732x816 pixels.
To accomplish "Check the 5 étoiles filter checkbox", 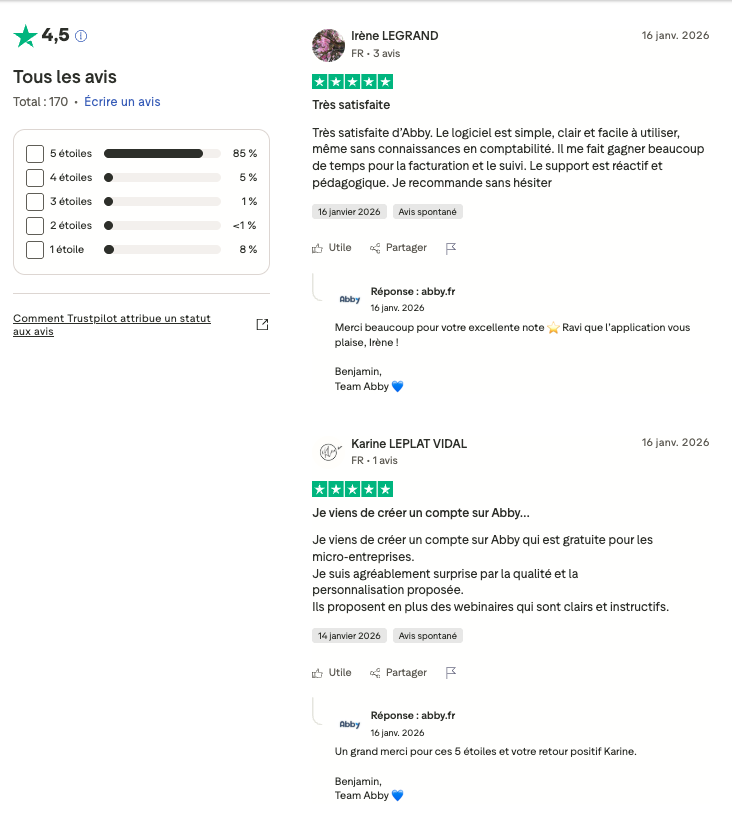I will pos(35,153).
